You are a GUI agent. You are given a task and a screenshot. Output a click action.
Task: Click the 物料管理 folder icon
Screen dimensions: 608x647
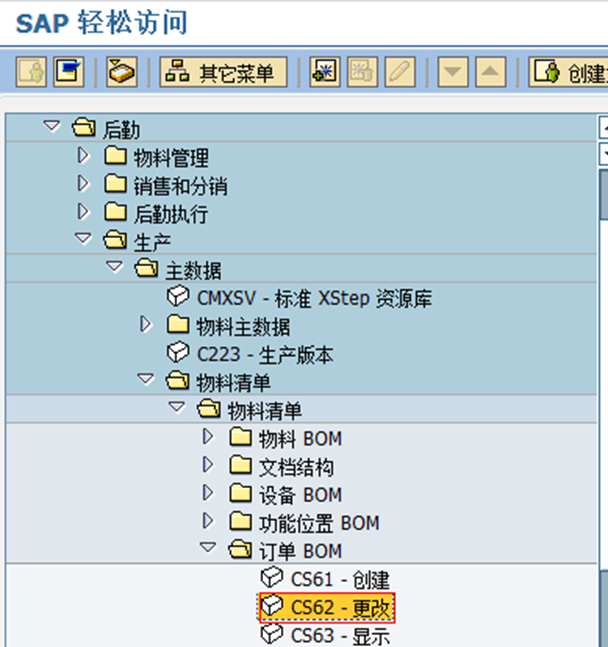click(x=116, y=156)
